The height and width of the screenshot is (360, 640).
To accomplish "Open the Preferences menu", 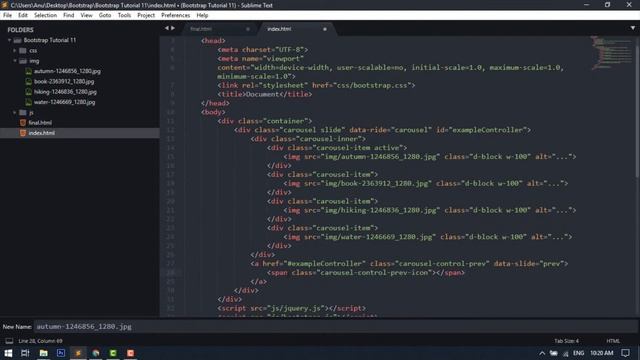I will [x=176, y=16].
